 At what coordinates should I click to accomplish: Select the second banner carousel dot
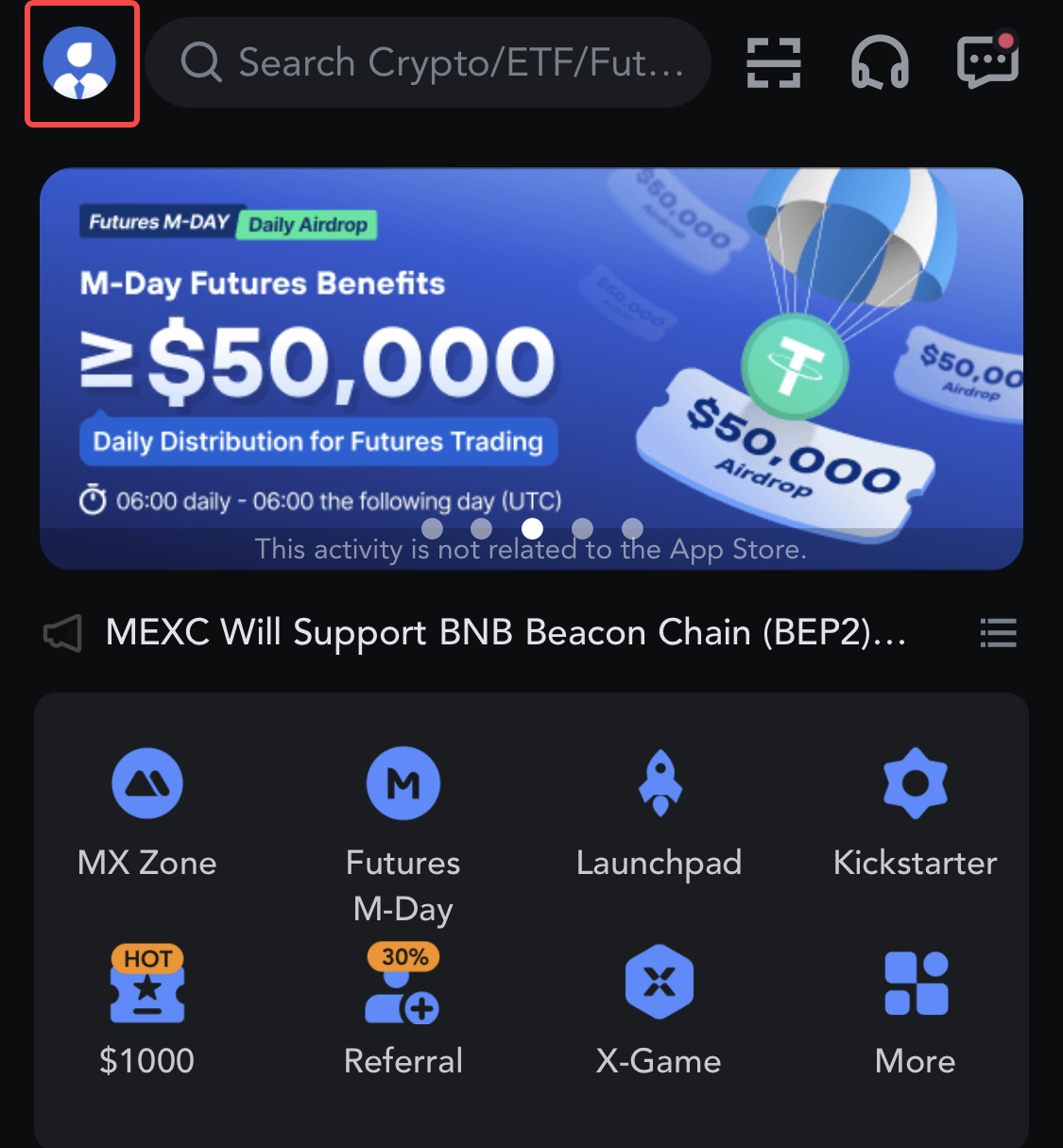coord(481,528)
